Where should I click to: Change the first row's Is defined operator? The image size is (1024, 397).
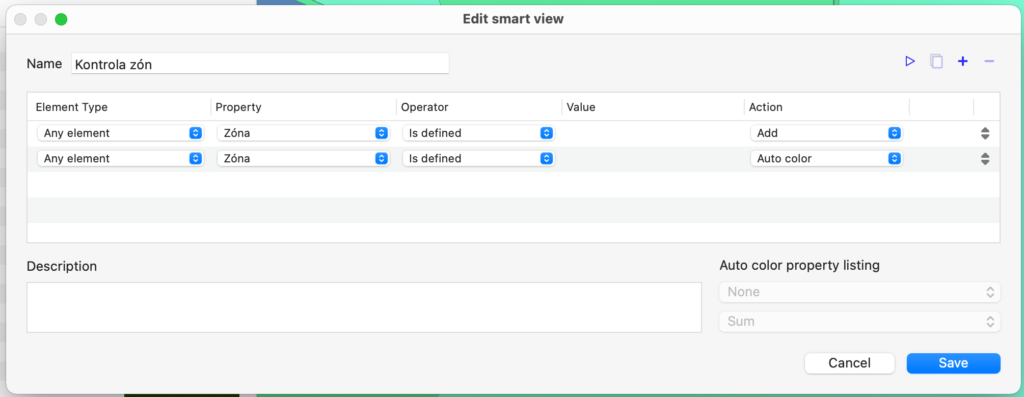(x=478, y=133)
